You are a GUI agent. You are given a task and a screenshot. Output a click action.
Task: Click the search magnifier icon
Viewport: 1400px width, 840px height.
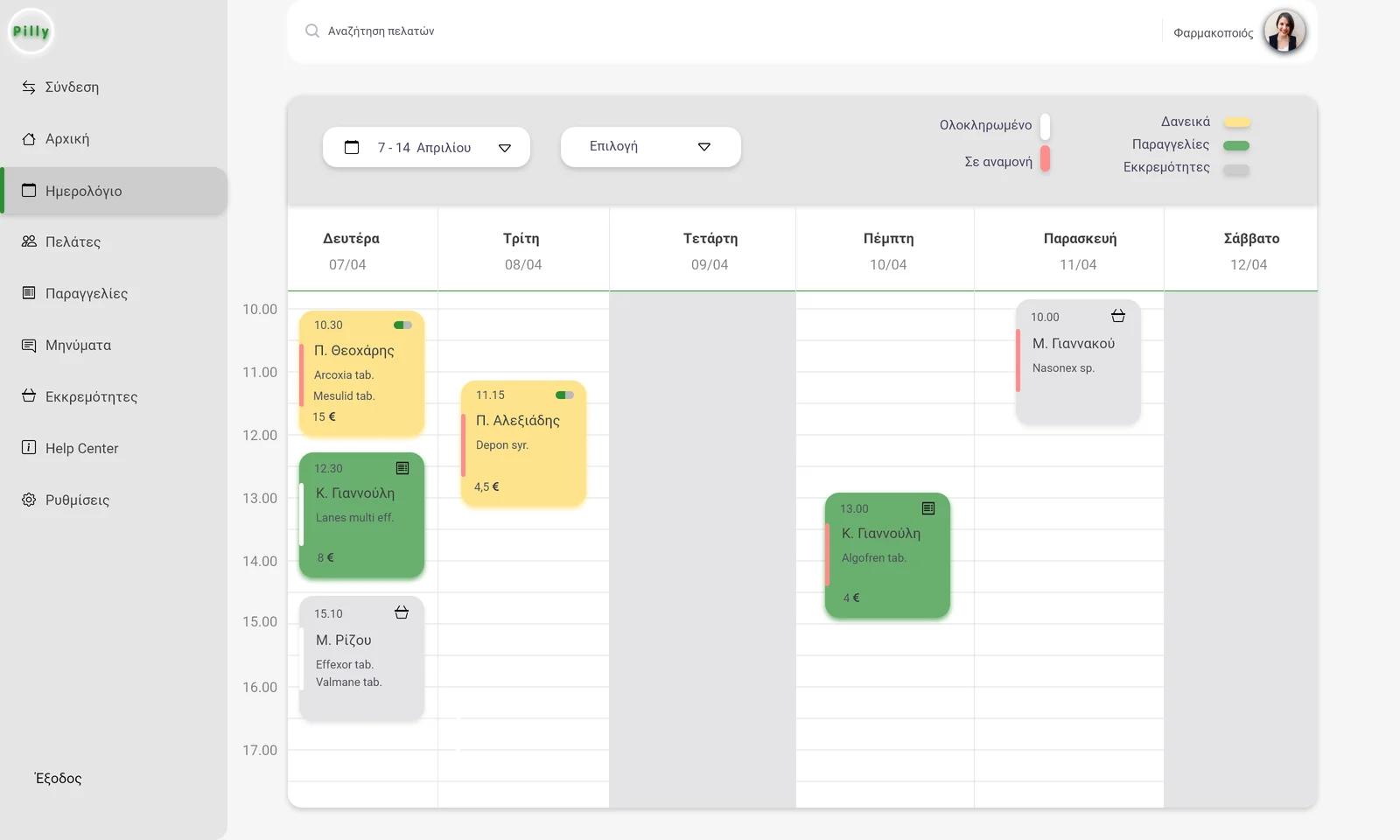(x=312, y=31)
